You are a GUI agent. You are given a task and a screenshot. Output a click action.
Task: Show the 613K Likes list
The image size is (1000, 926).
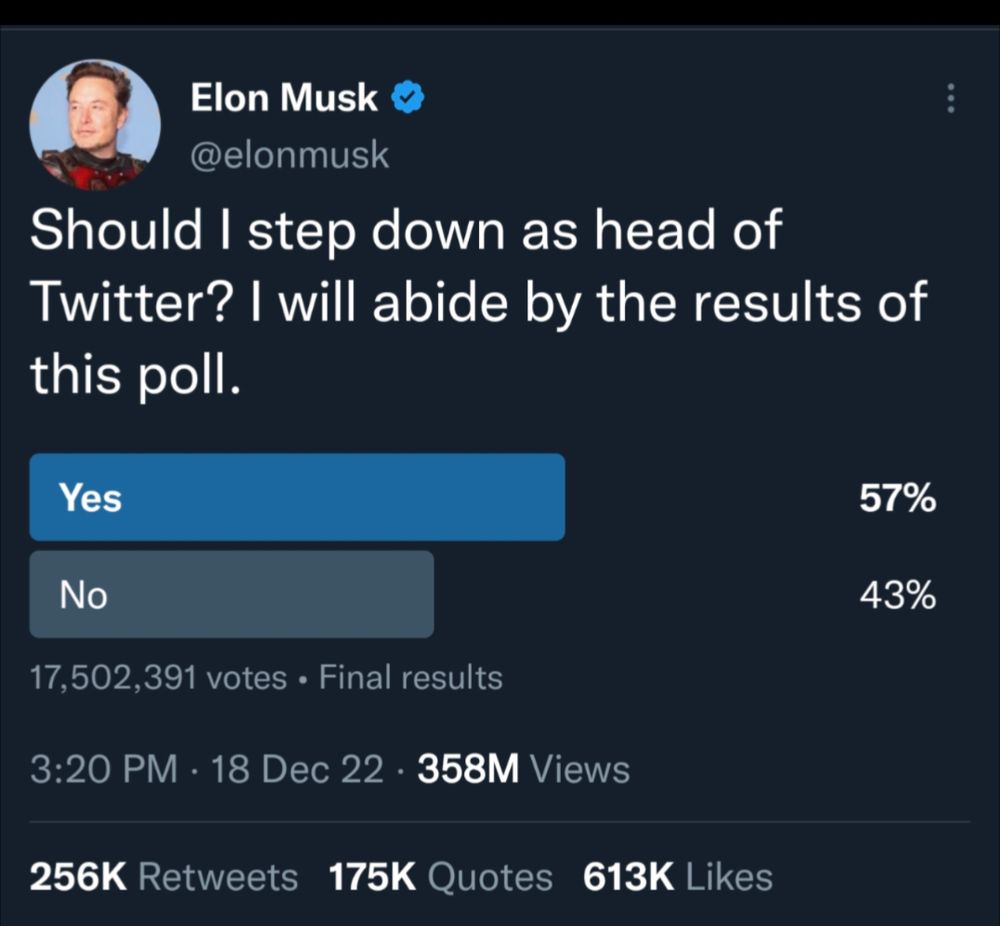point(677,876)
